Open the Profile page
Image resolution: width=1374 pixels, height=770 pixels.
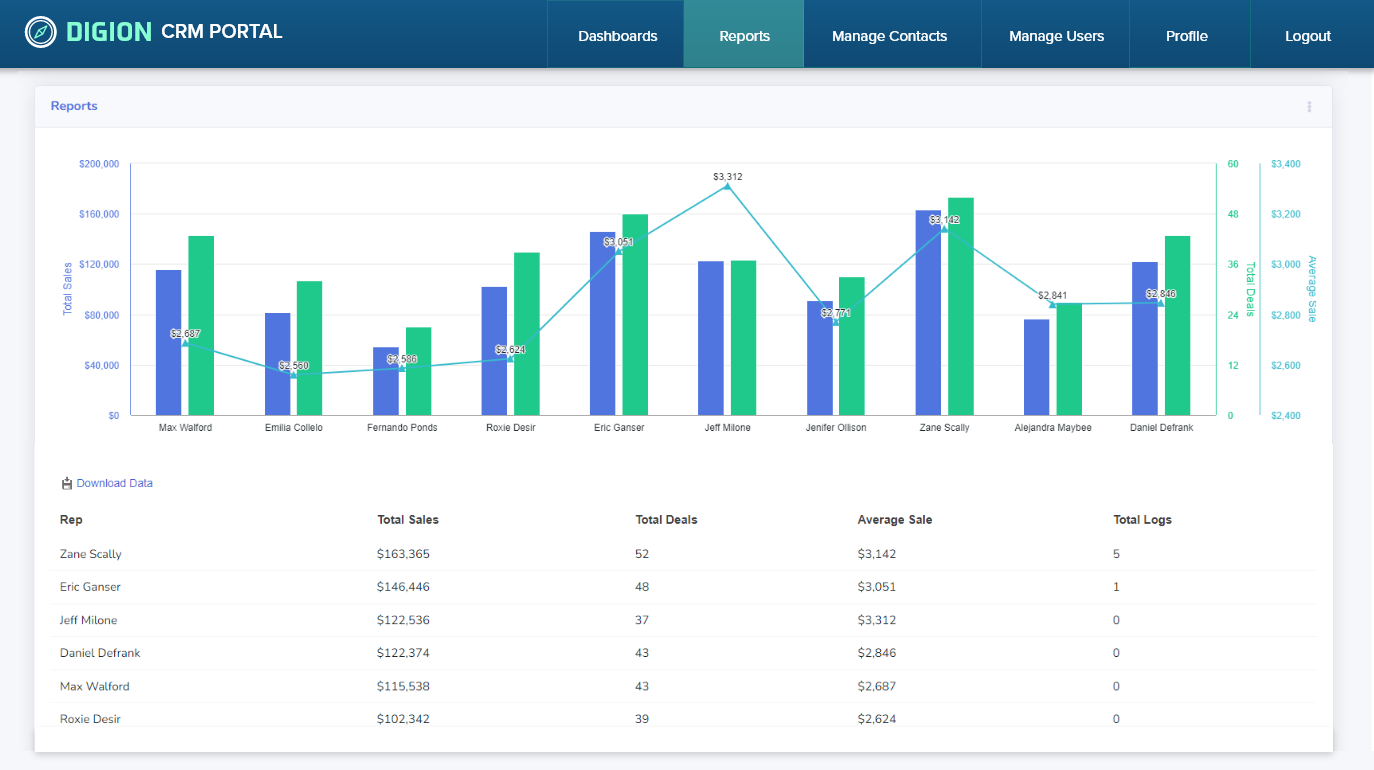tap(1187, 34)
